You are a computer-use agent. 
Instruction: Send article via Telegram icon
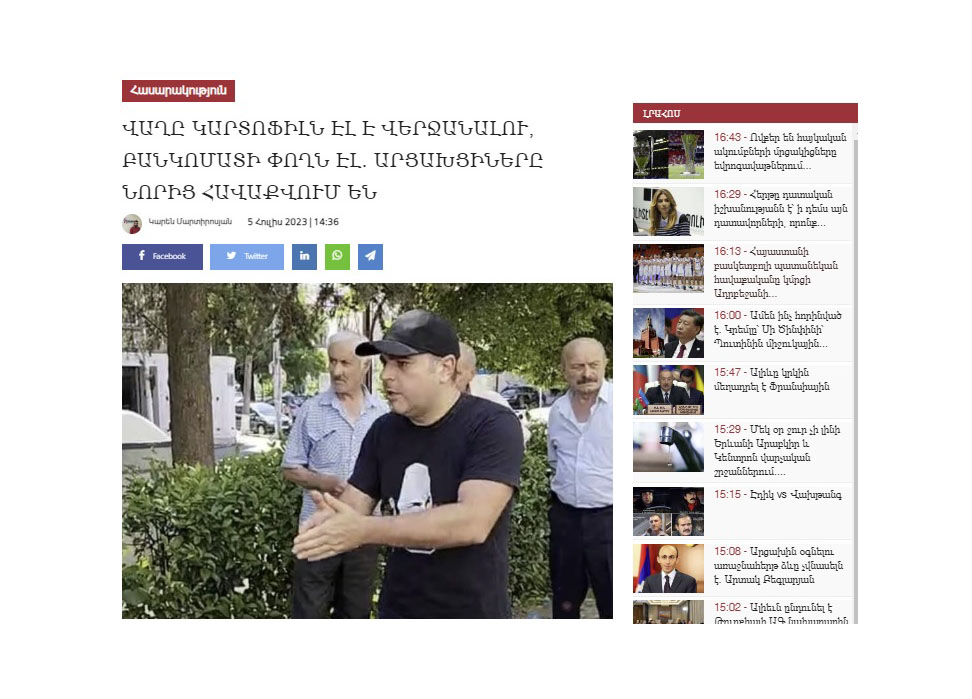370,257
